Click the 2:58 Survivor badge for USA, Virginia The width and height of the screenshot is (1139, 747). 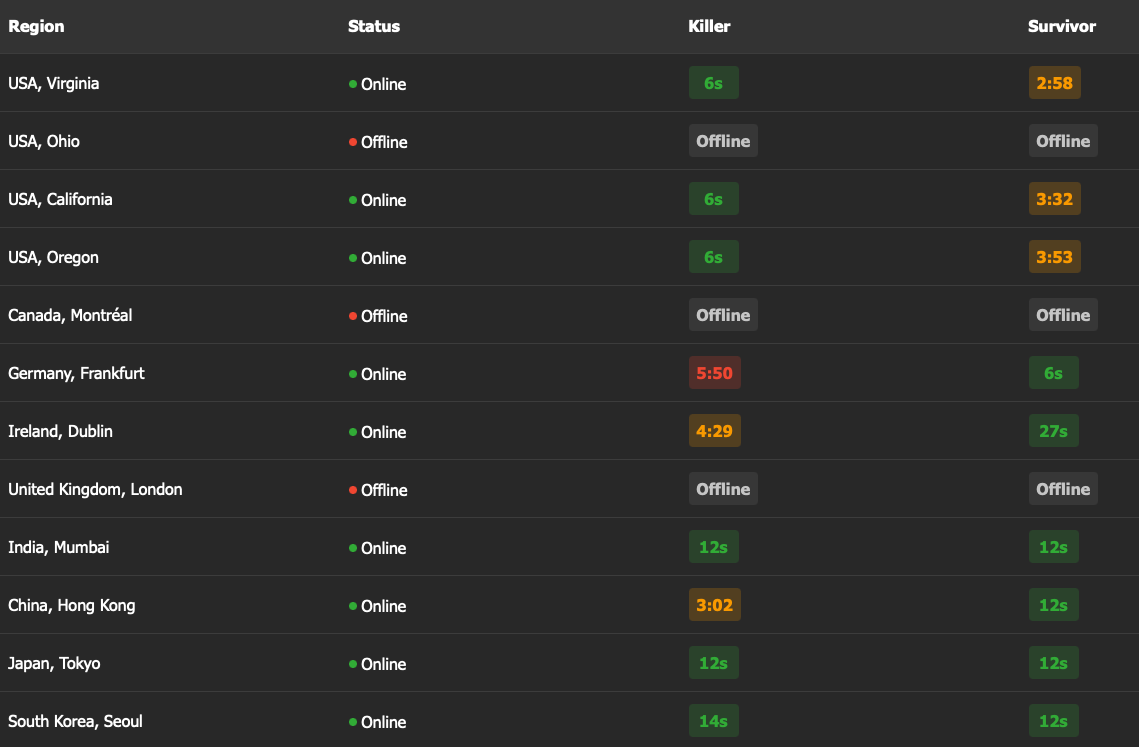(1054, 83)
